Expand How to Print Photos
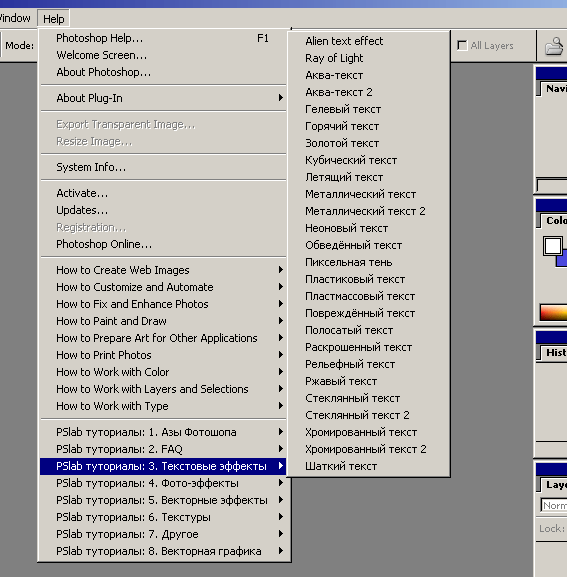 pyautogui.click(x=163, y=355)
